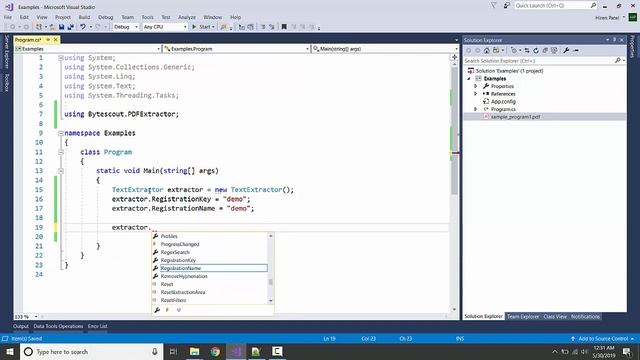Click the notifications filter flag icon
640x360 pixels.
click(493, 6)
